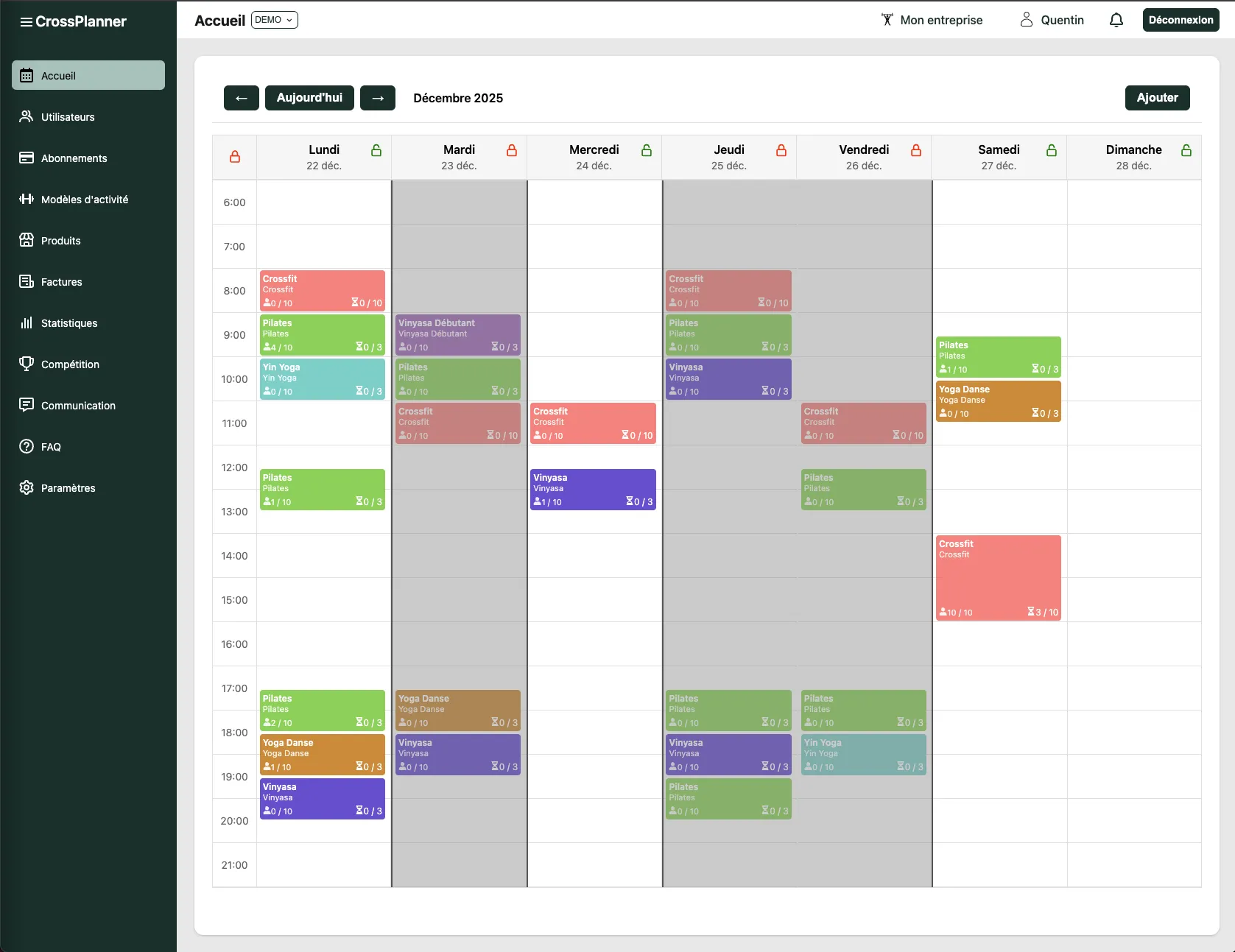Click the weightlifter icon for Mon entreprise

[x=887, y=20]
